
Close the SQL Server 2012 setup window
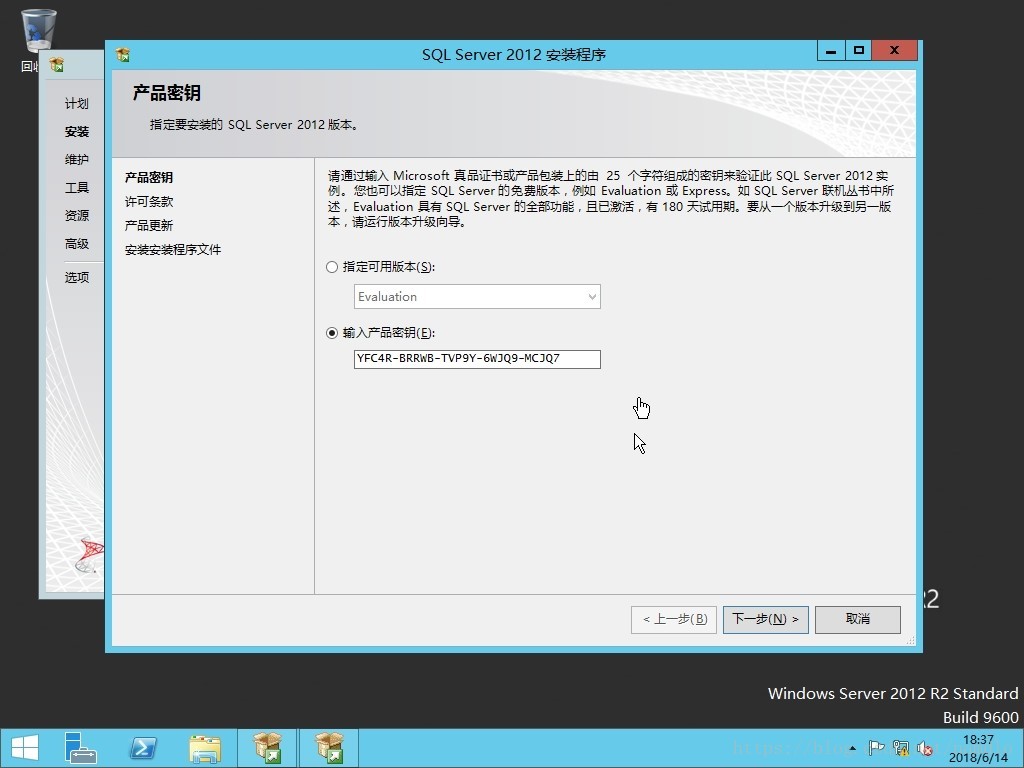[x=895, y=51]
